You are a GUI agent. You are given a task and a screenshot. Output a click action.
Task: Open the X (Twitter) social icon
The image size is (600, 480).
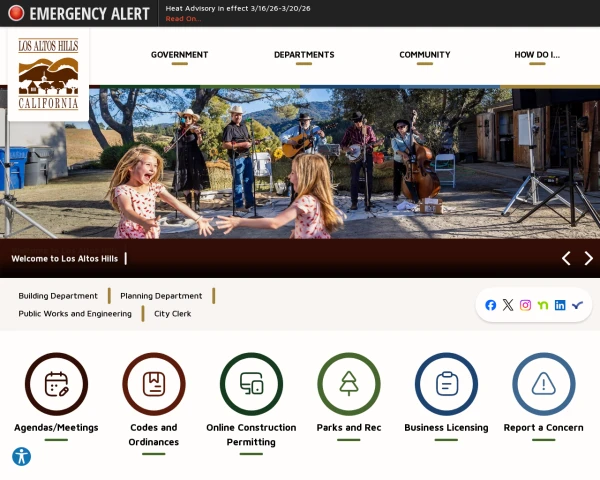point(508,305)
